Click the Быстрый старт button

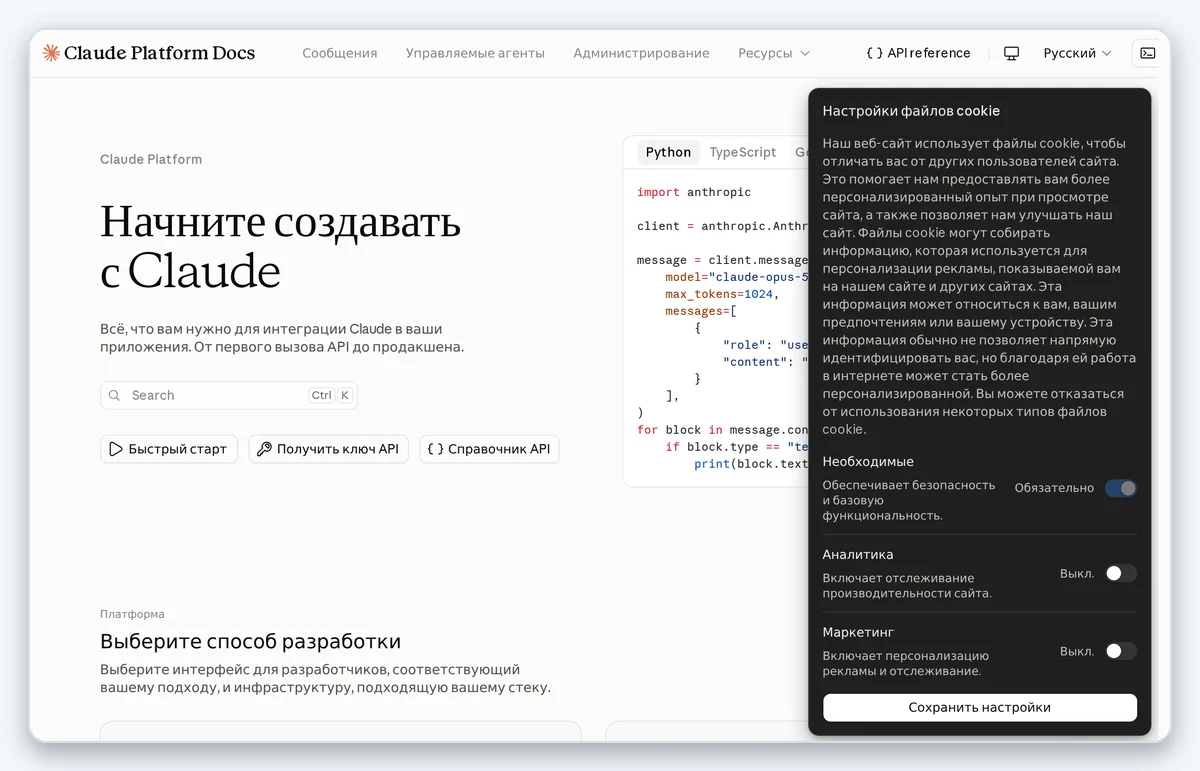pyautogui.click(x=169, y=449)
